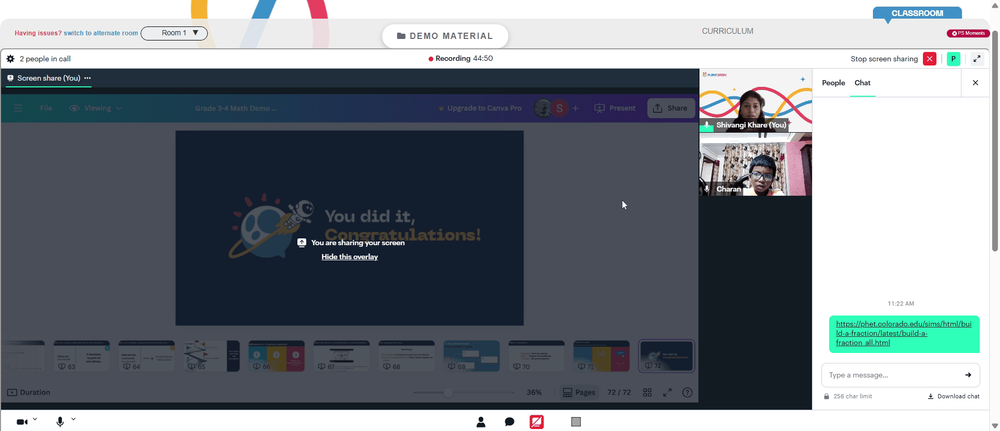The width and height of the screenshot is (1000, 431).
Task: Close the chat side panel
Action: click(x=975, y=83)
